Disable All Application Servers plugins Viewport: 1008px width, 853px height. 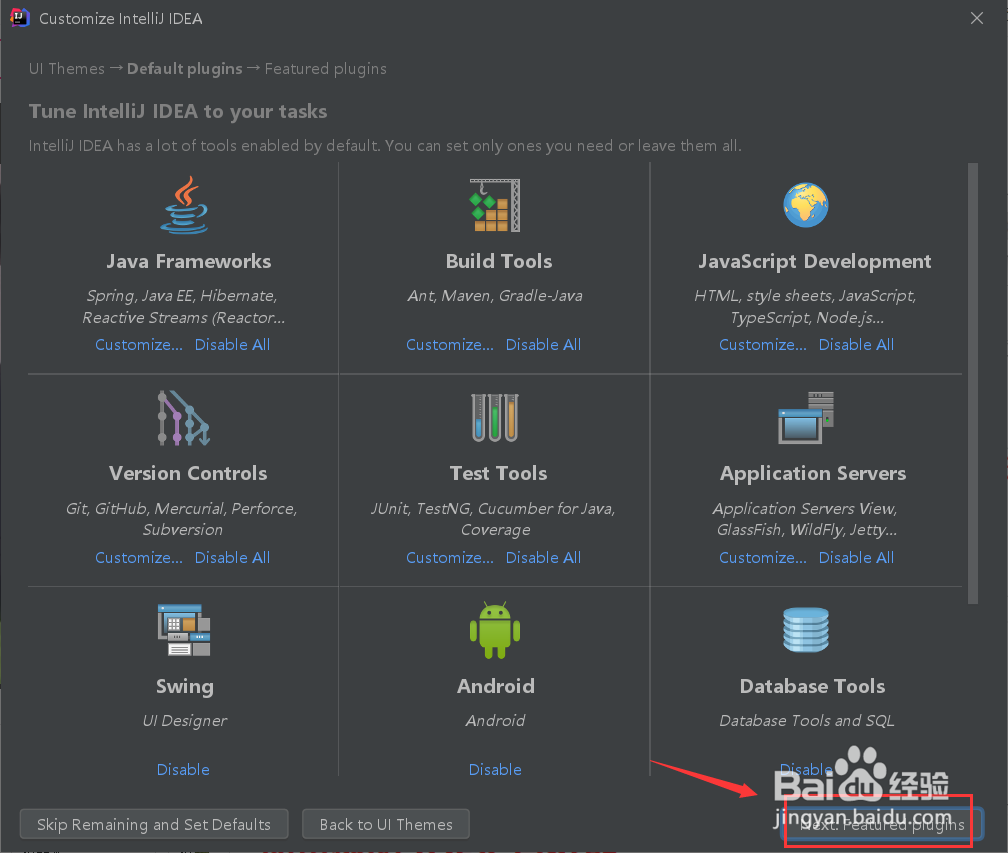tap(856, 557)
